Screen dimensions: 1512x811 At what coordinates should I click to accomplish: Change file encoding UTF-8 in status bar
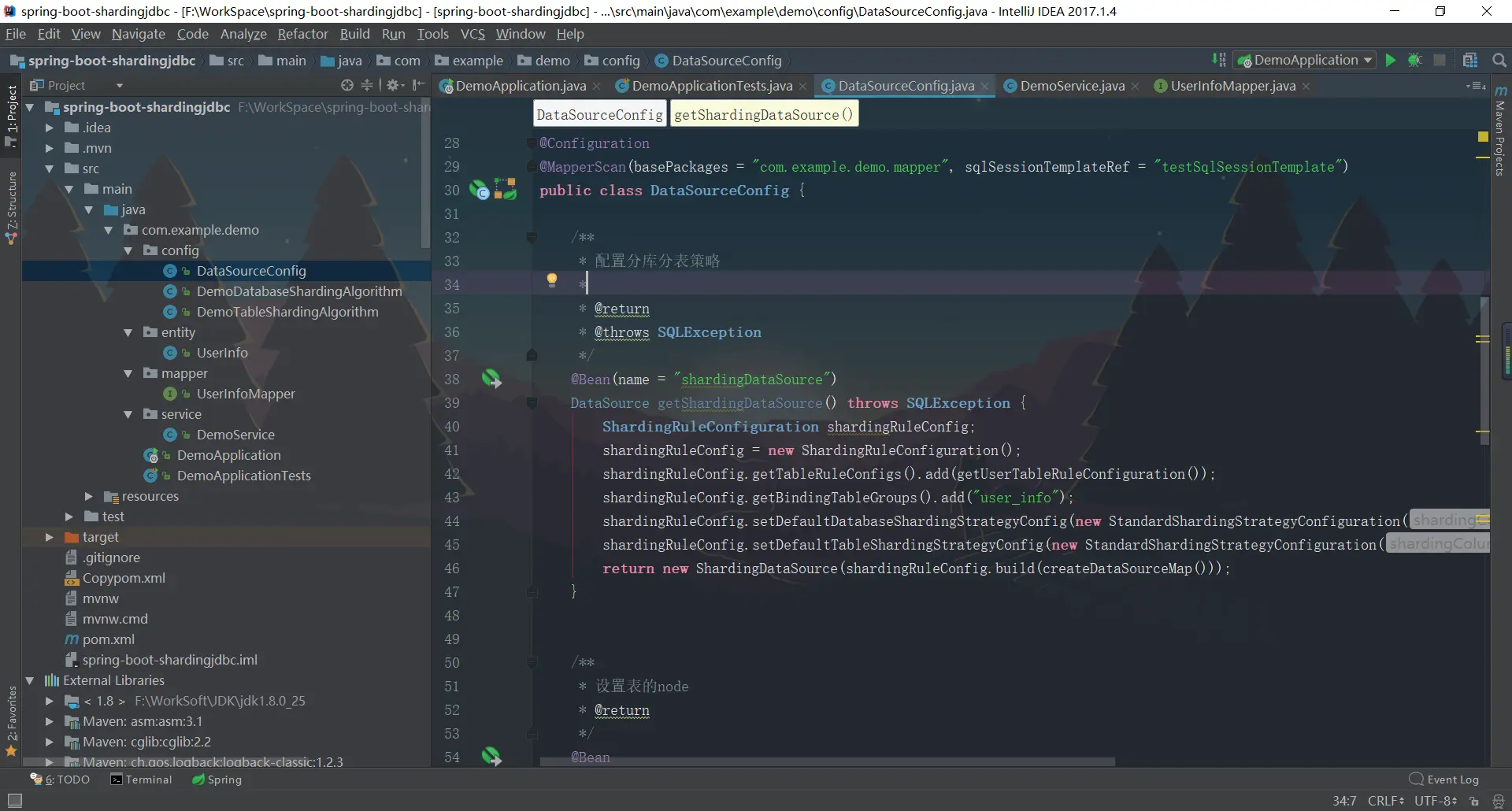pos(1436,801)
